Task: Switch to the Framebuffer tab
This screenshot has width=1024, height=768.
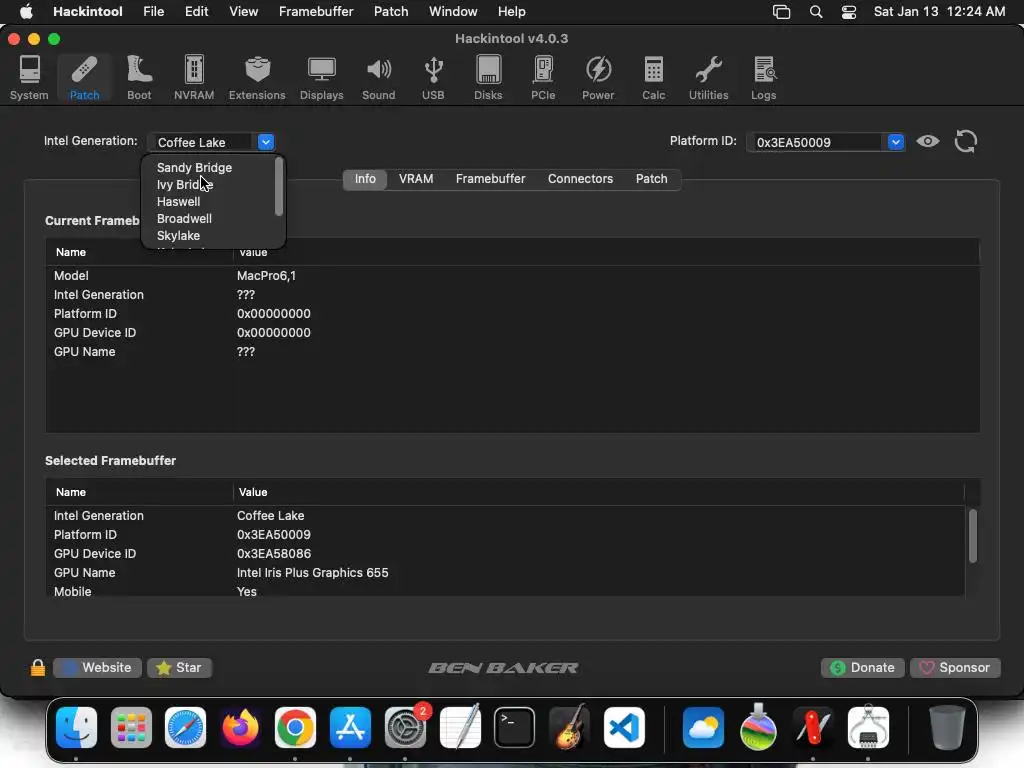Action: [x=490, y=178]
